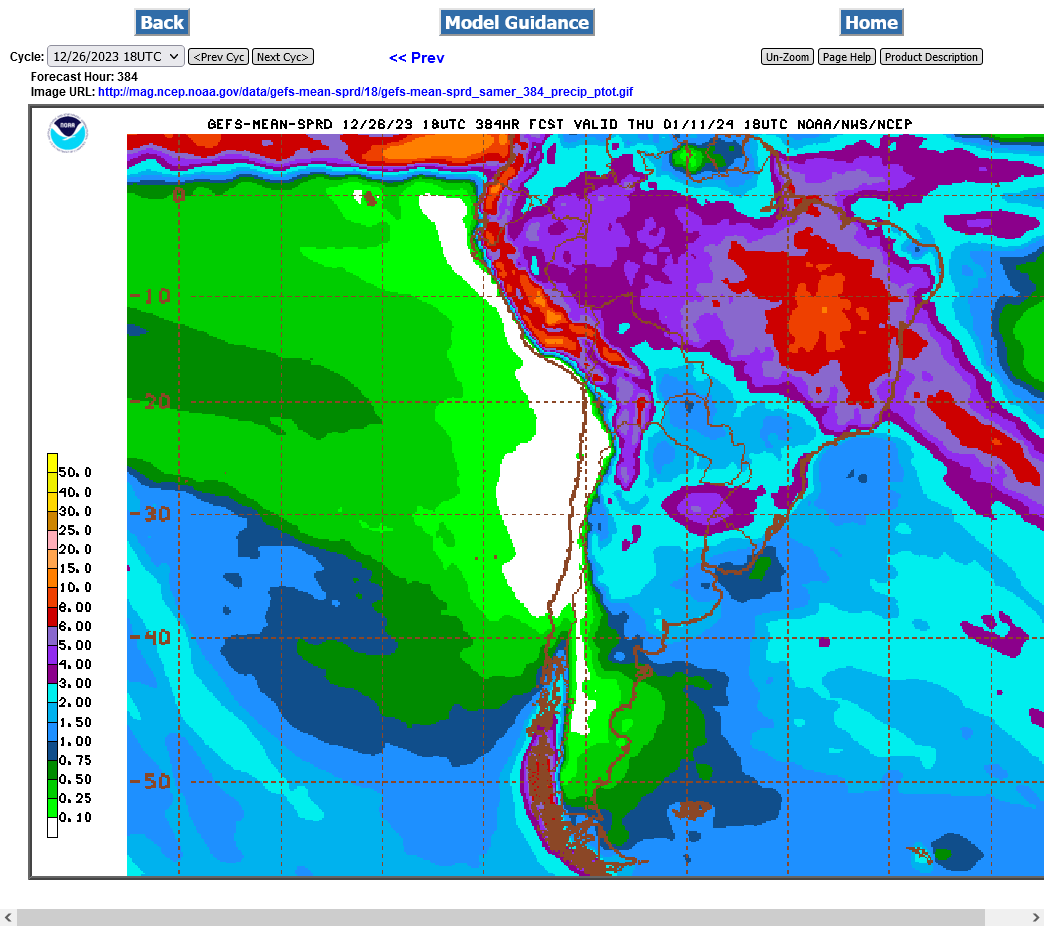Screen dimensions: 1044x926
Task: Open the Product Description
Action: (x=930, y=57)
